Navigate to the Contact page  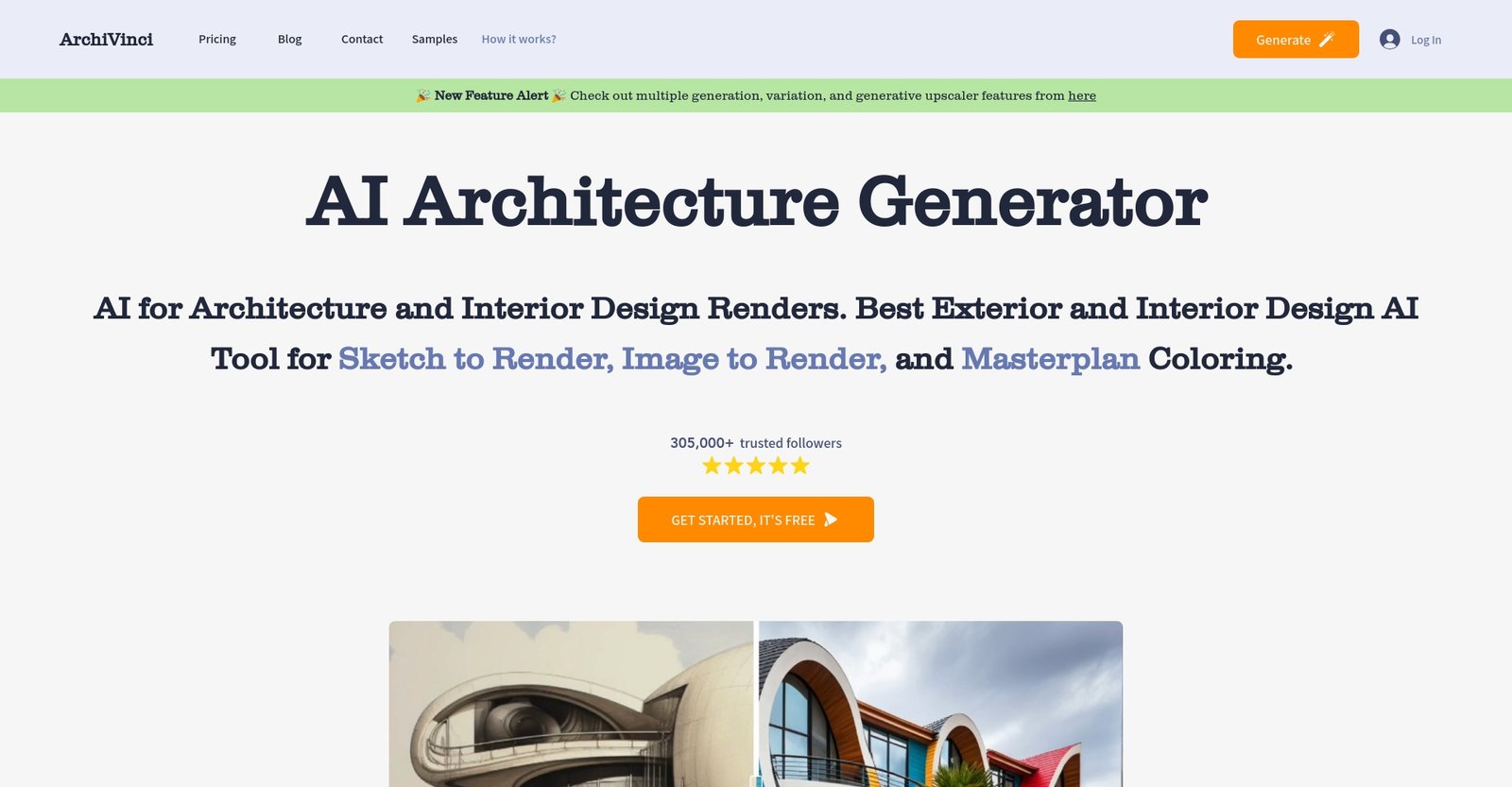(x=362, y=40)
